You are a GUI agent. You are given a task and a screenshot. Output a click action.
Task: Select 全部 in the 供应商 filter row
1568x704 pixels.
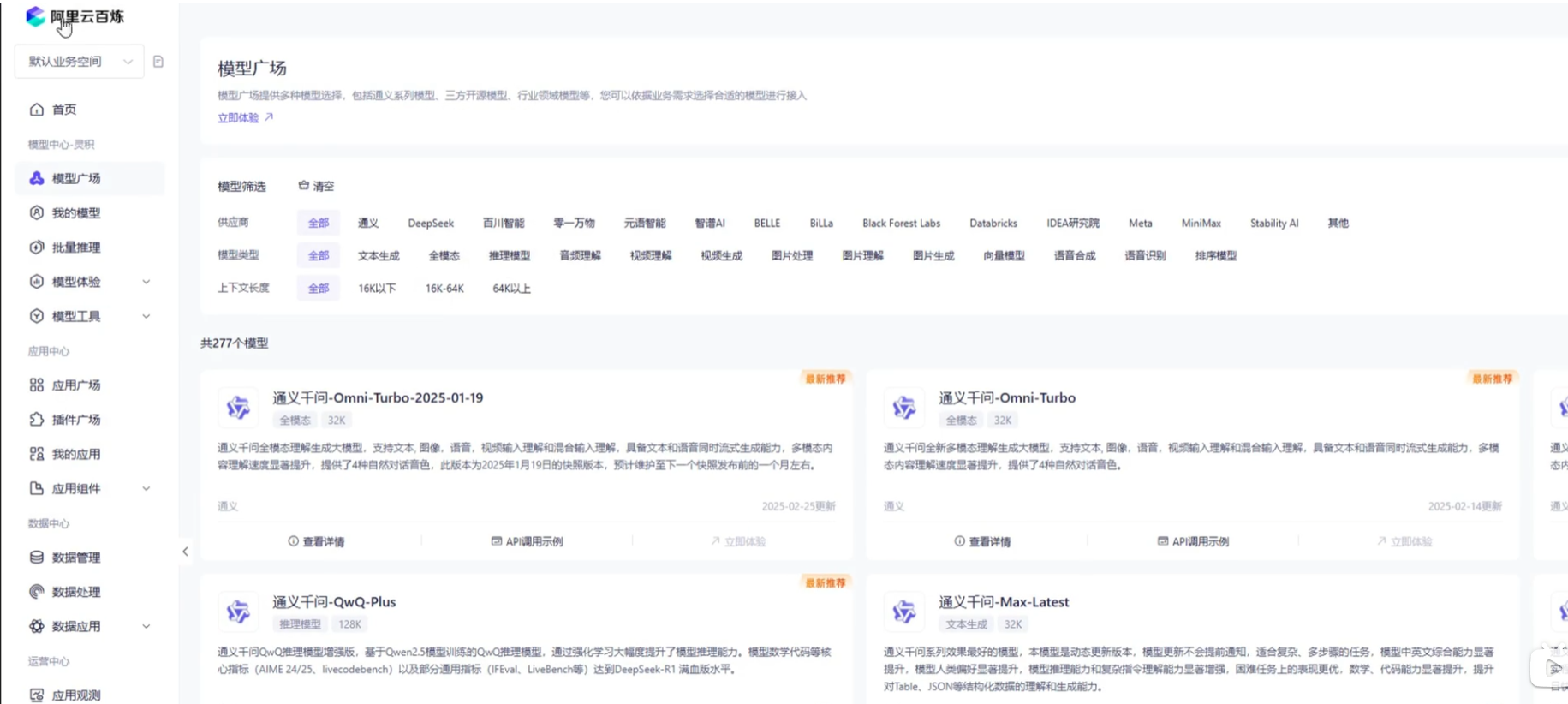(x=319, y=223)
